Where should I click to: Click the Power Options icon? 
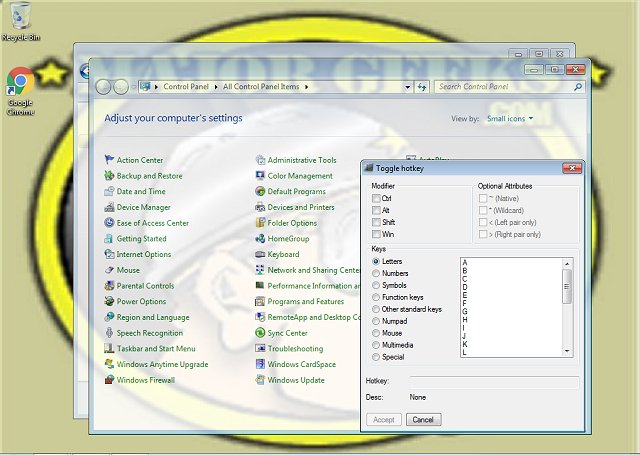[109, 302]
